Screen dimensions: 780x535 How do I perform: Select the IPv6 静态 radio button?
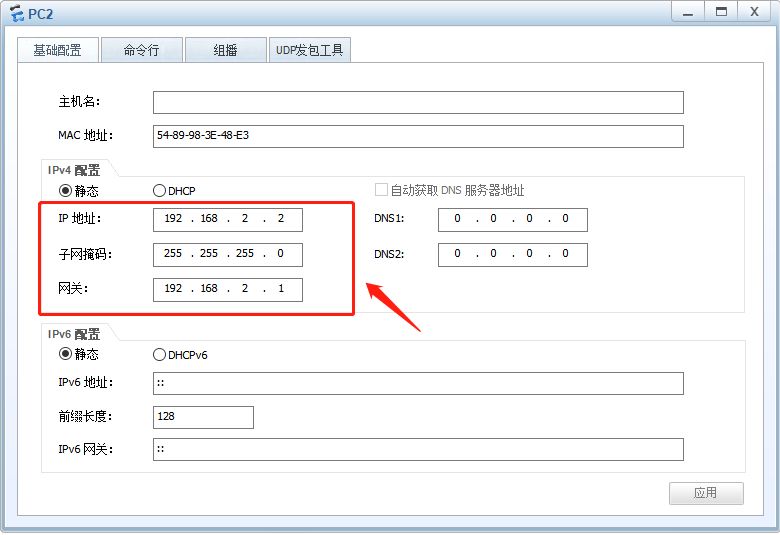(66, 354)
